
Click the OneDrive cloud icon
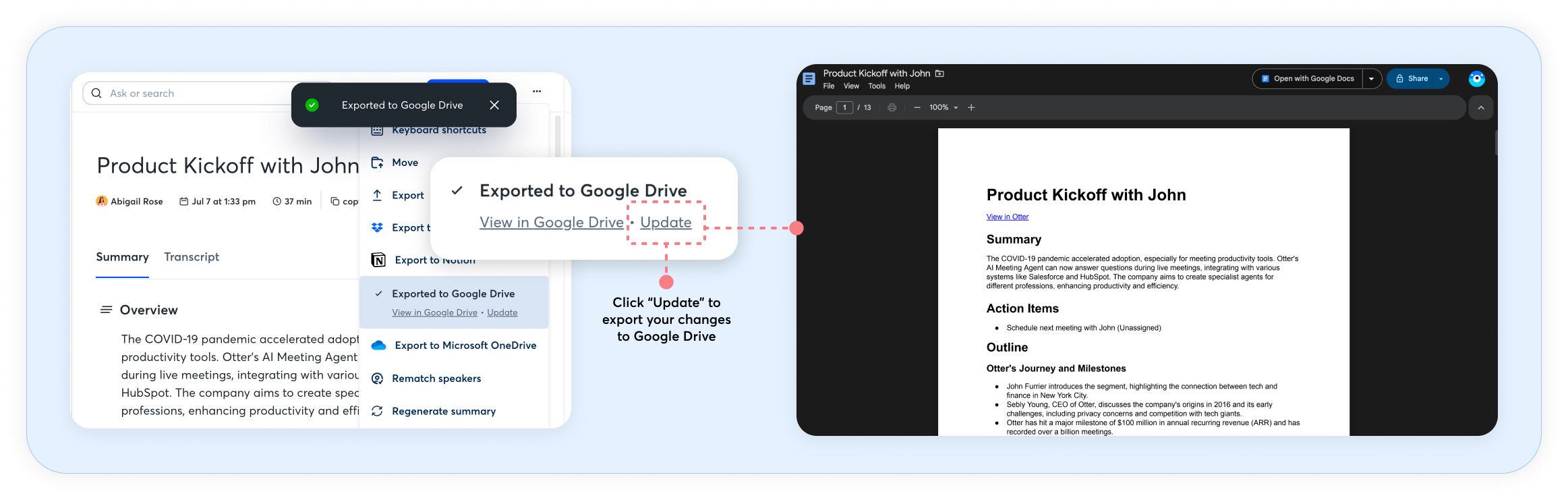tap(379, 345)
